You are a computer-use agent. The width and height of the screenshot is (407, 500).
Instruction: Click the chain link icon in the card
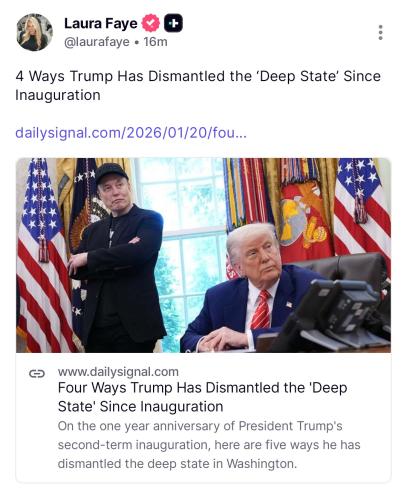pos(37,374)
